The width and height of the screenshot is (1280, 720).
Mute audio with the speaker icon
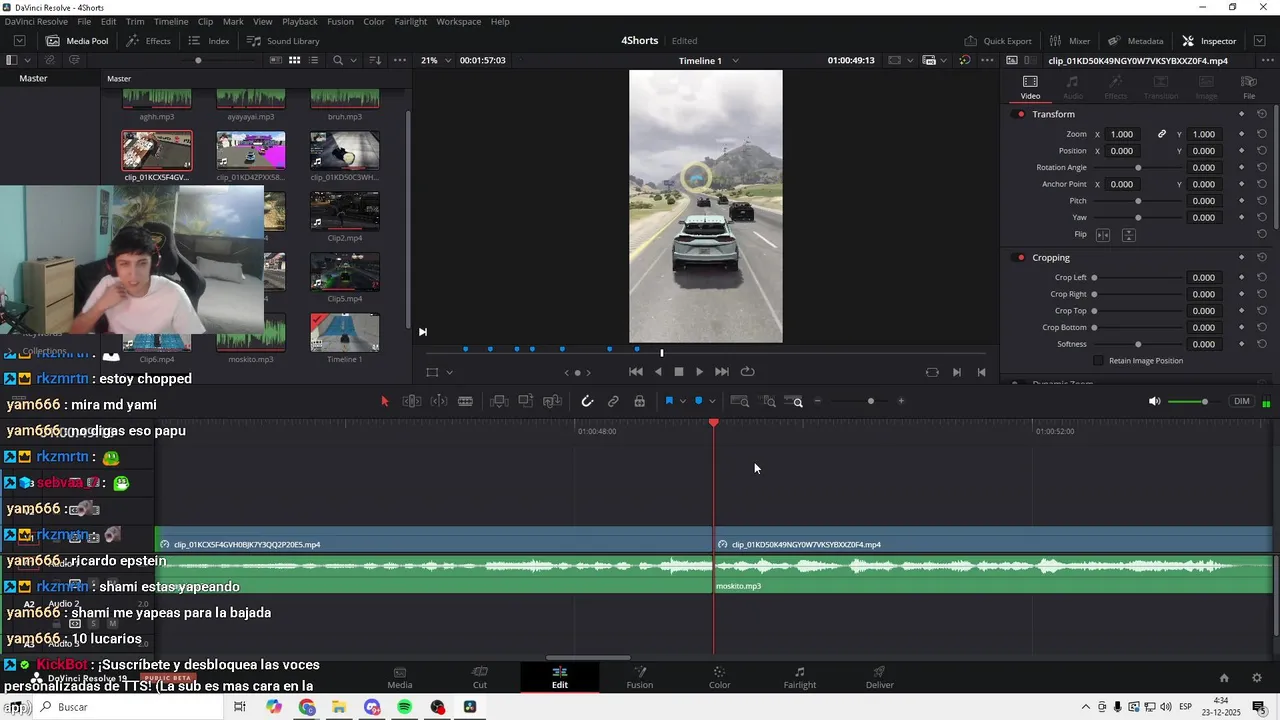[1154, 401]
